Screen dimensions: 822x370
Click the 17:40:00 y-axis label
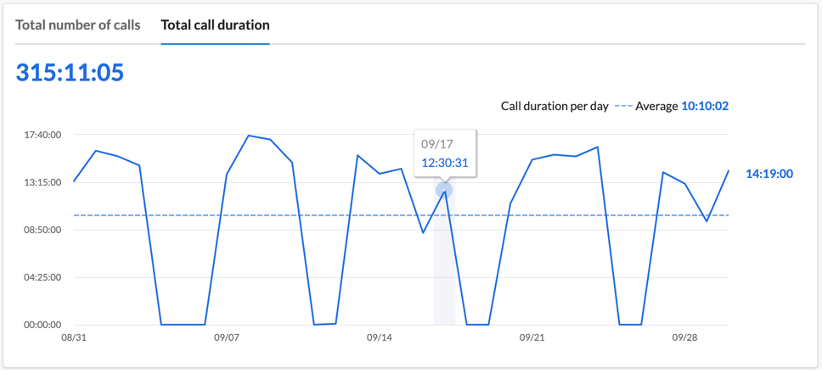pyautogui.click(x=42, y=135)
